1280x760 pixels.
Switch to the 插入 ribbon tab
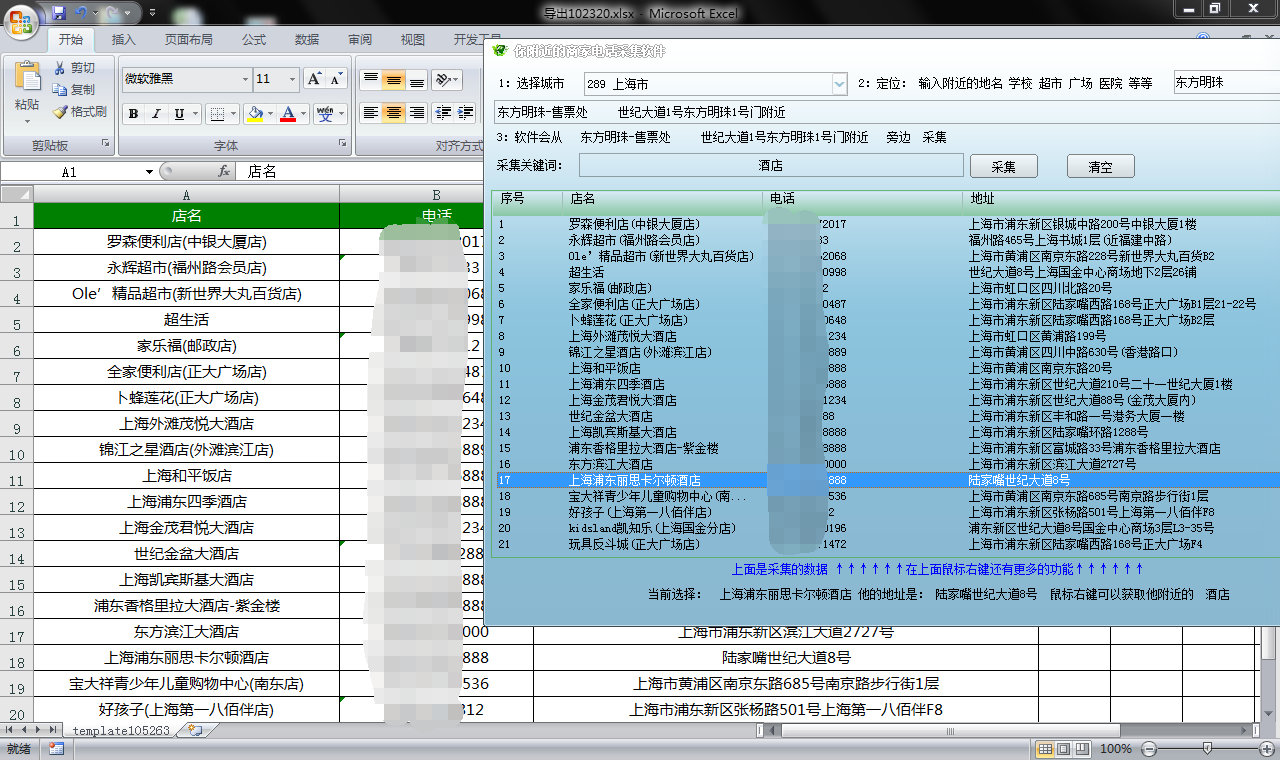(x=124, y=40)
